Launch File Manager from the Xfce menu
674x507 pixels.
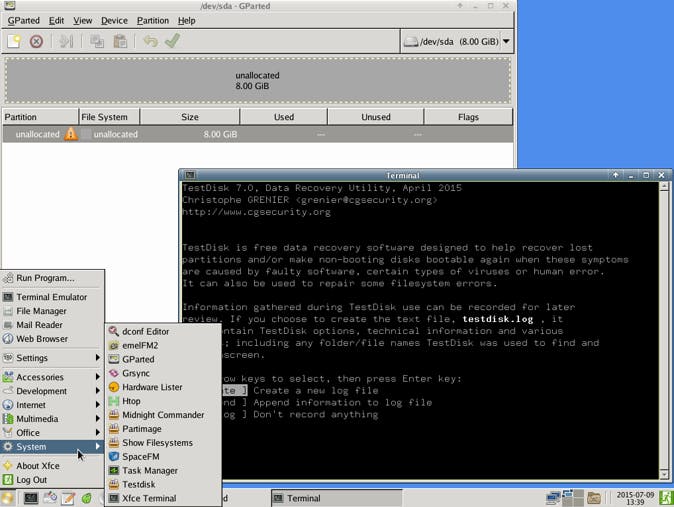[52, 311]
